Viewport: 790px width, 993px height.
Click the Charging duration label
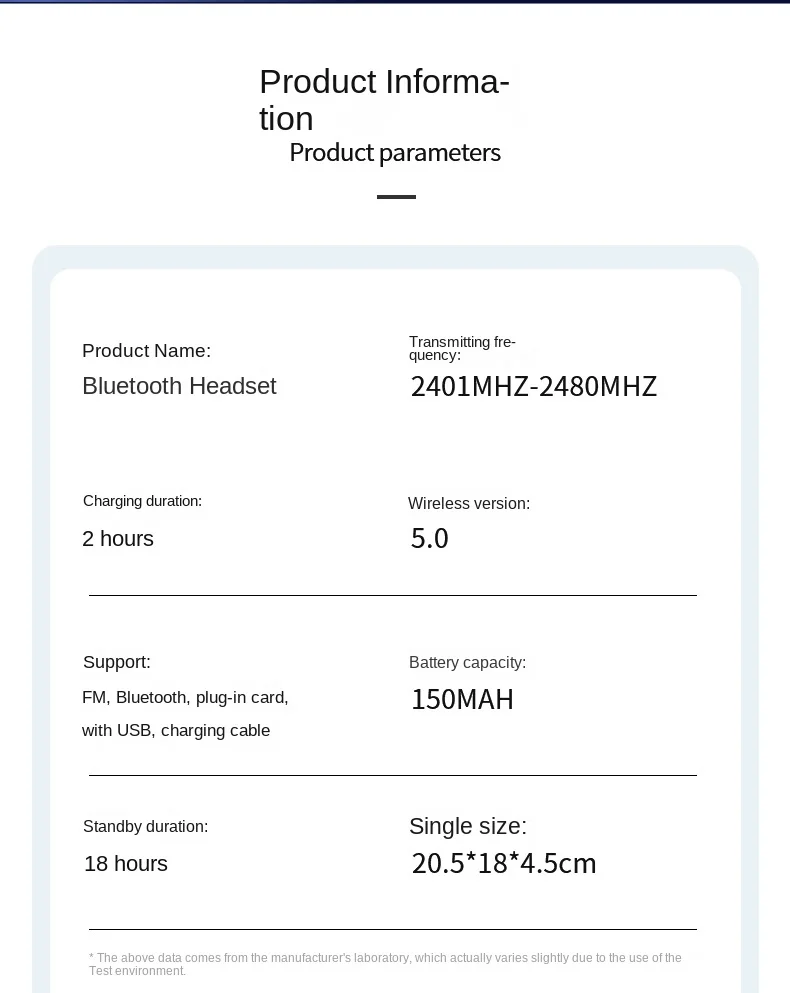pyautogui.click(x=143, y=501)
